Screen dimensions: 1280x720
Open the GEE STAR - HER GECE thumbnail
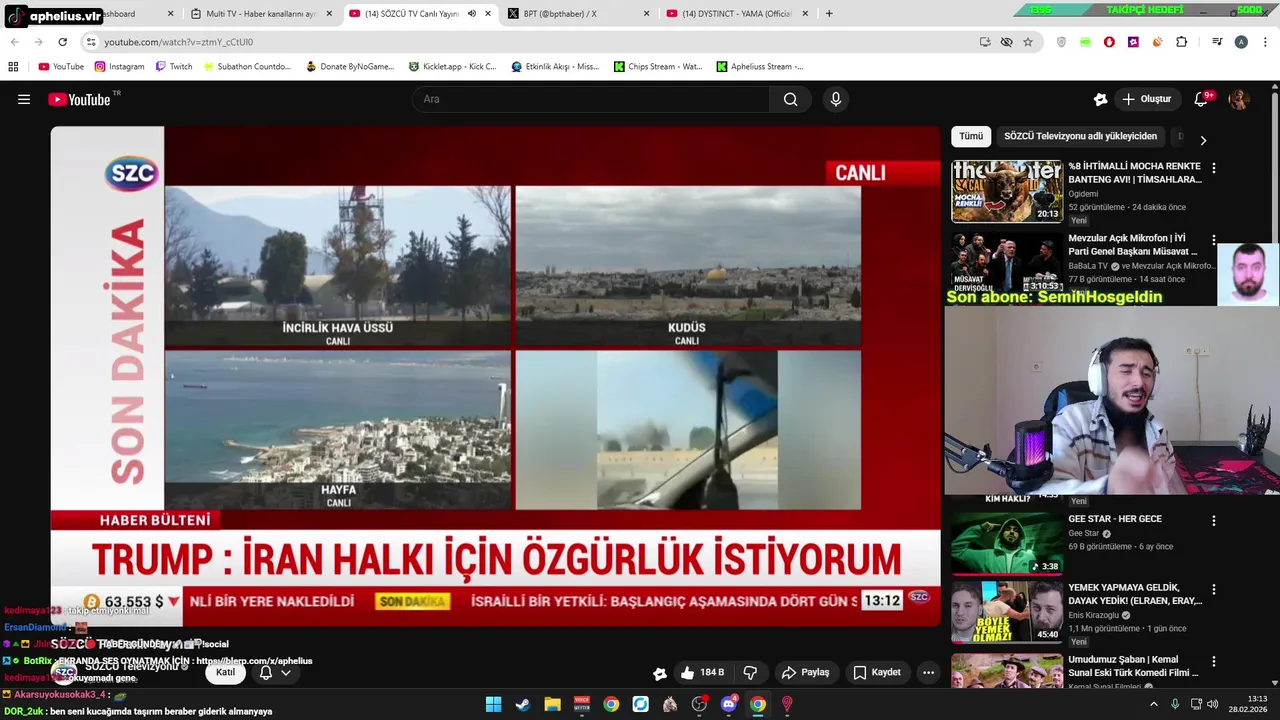click(x=1006, y=543)
